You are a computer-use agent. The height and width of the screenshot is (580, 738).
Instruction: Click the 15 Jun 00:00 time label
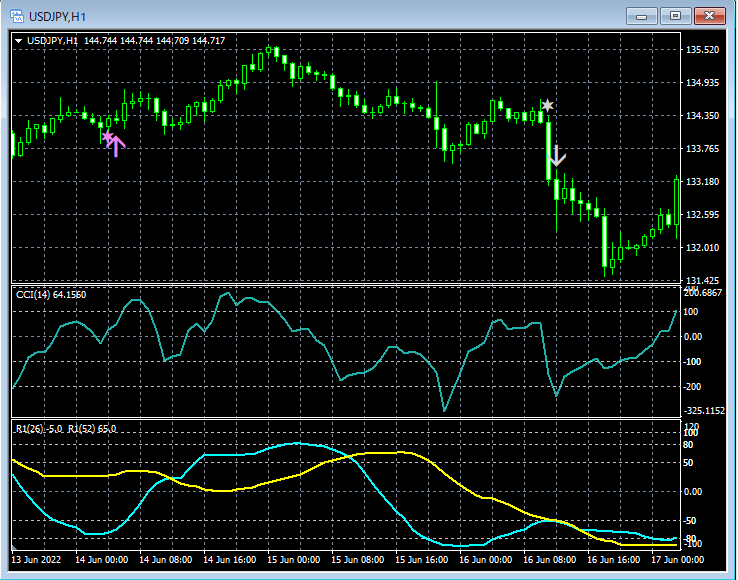(294, 559)
